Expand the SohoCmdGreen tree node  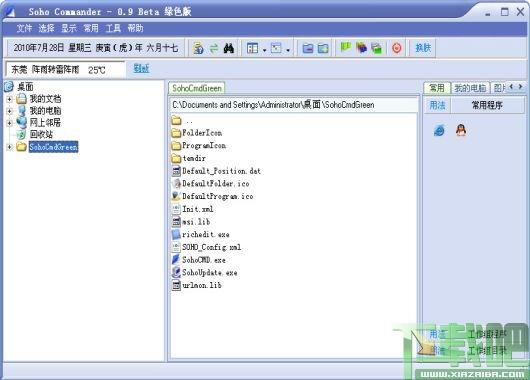[x=9, y=147]
